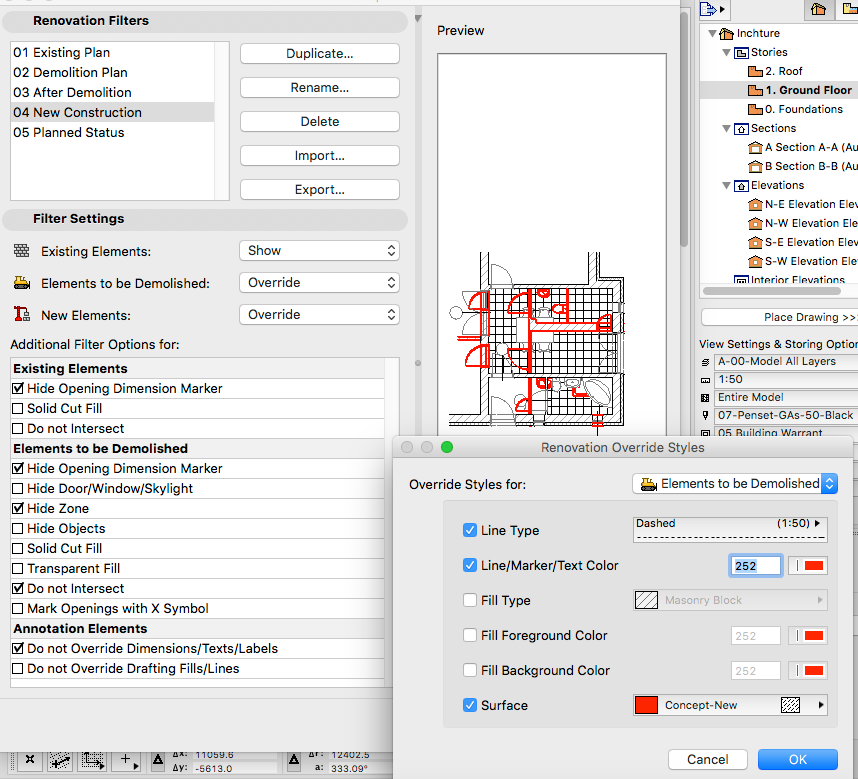Click the Cancel button
This screenshot has width=858, height=779.
click(708, 759)
